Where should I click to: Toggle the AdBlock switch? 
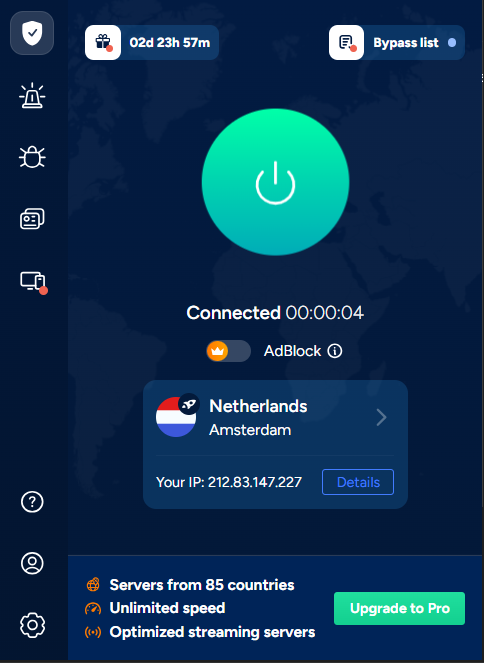228,351
